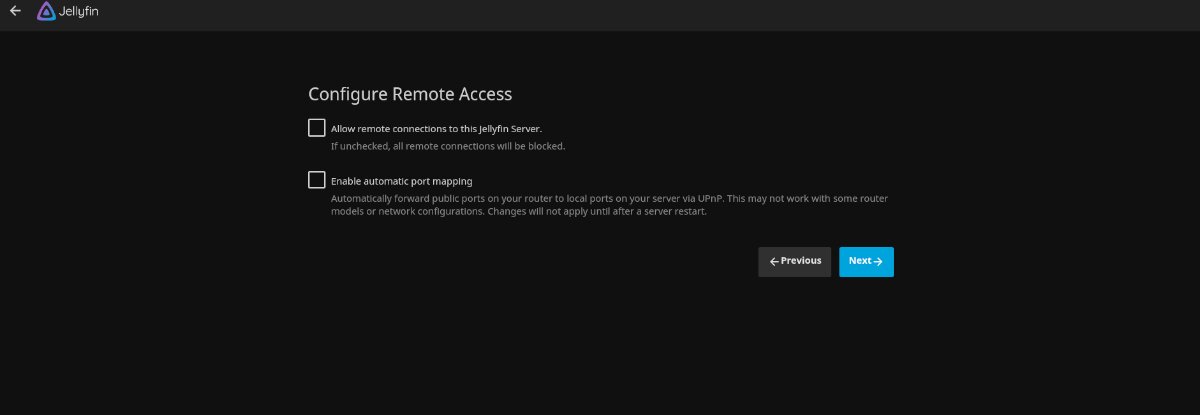Click the Jellyfin triangle logo
Image resolution: width=1200 pixels, height=415 pixels.
point(46,12)
